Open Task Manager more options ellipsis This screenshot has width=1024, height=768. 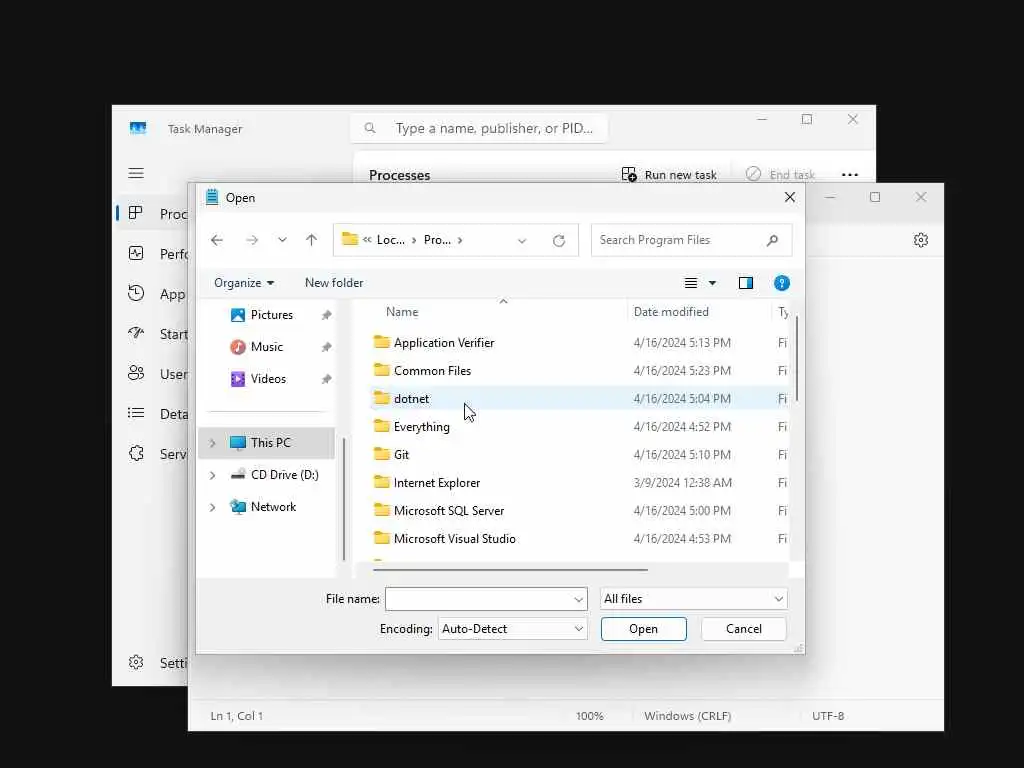pyautogui.click(x=850, y=174)
